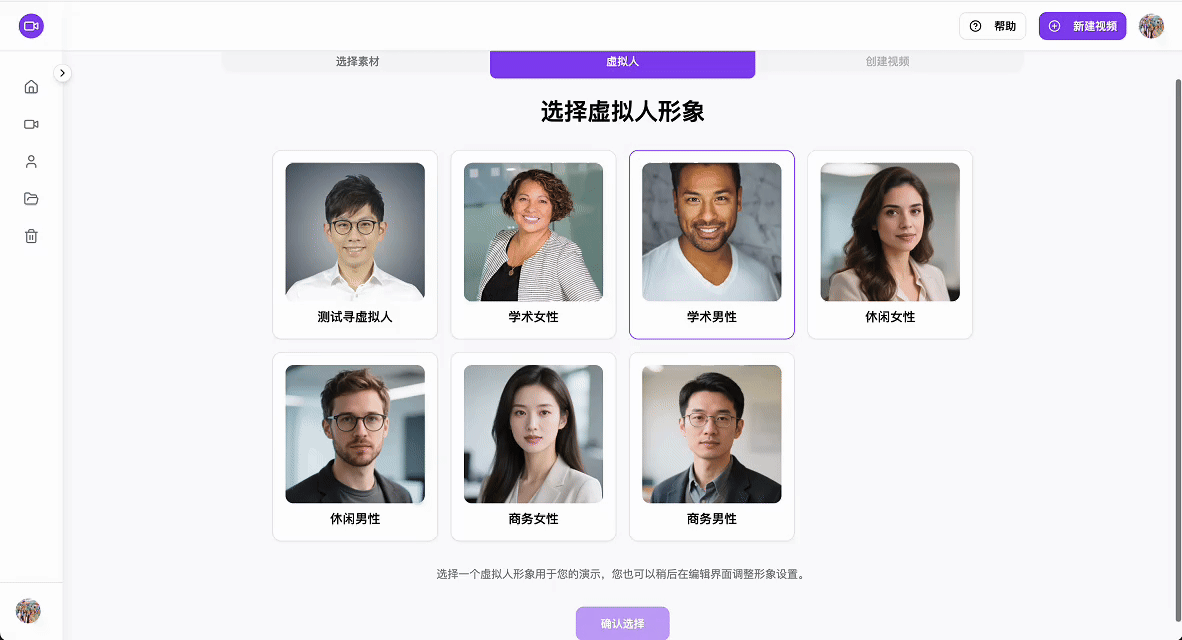This screenshot has height=640, width=1182.
Task: Select the 虚拟人 step tab
Action: coord(623,63)
